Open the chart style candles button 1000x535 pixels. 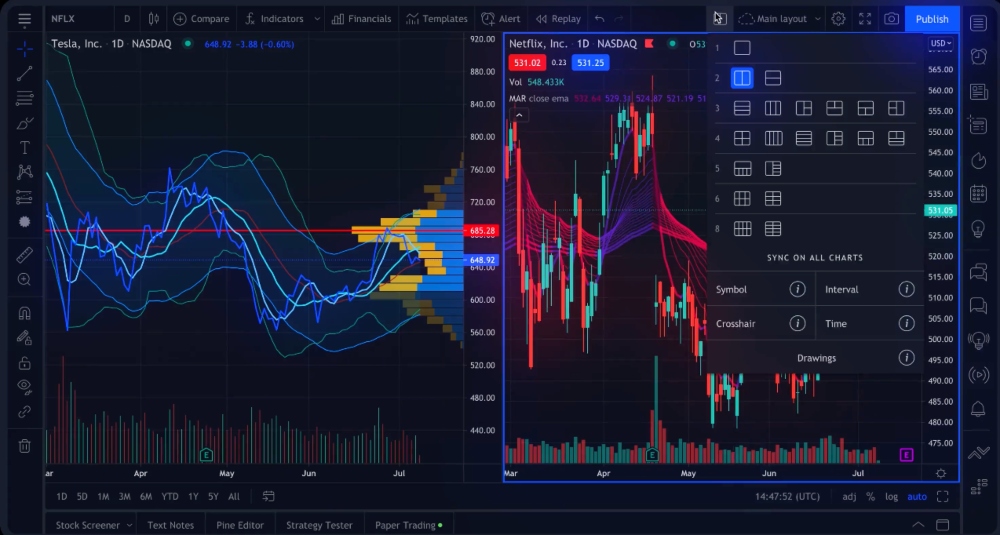(x=154, y=19)
